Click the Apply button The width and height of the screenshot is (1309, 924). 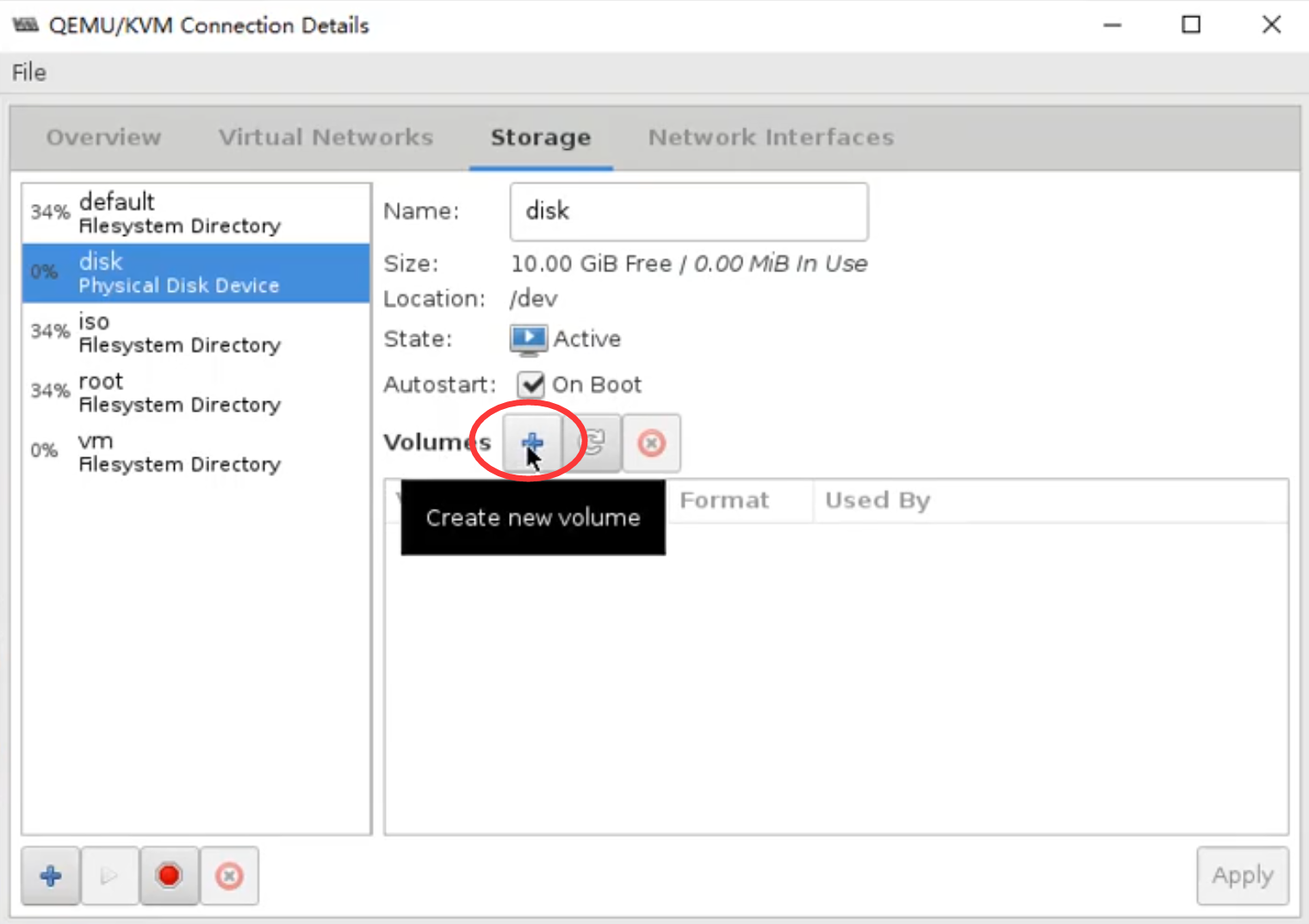1242,876
